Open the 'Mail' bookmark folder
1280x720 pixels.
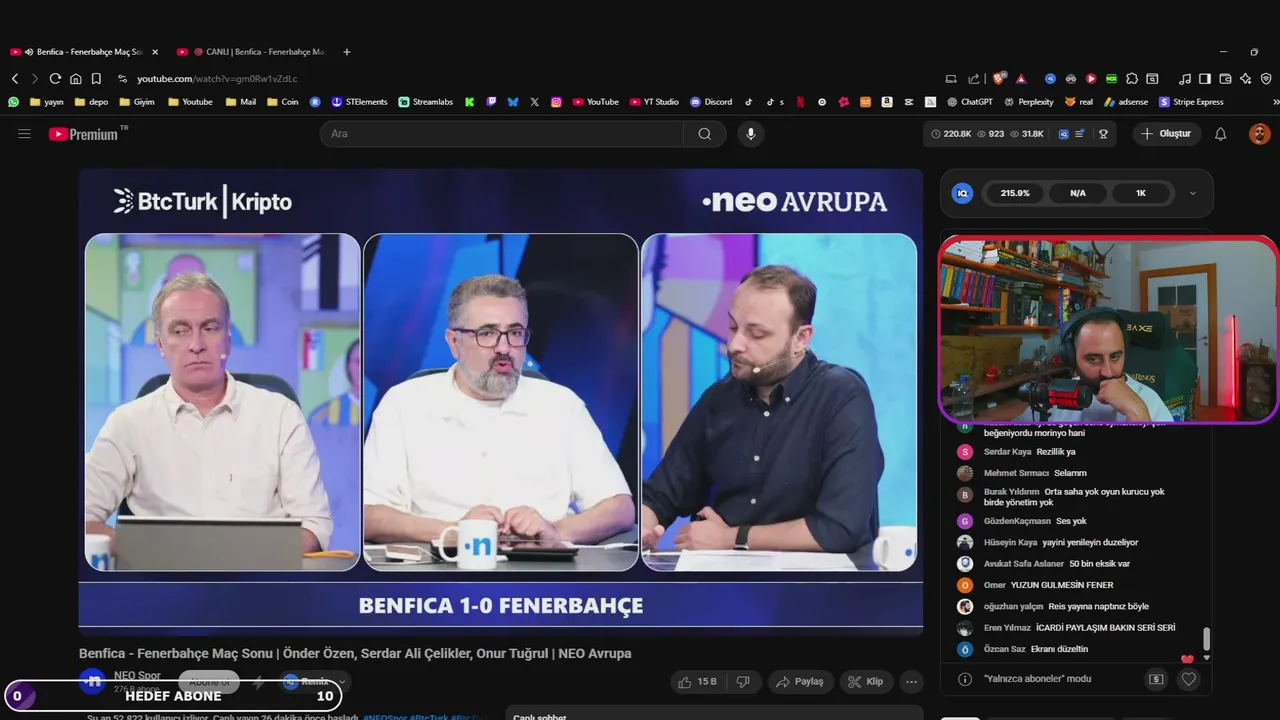coord(241,102)
